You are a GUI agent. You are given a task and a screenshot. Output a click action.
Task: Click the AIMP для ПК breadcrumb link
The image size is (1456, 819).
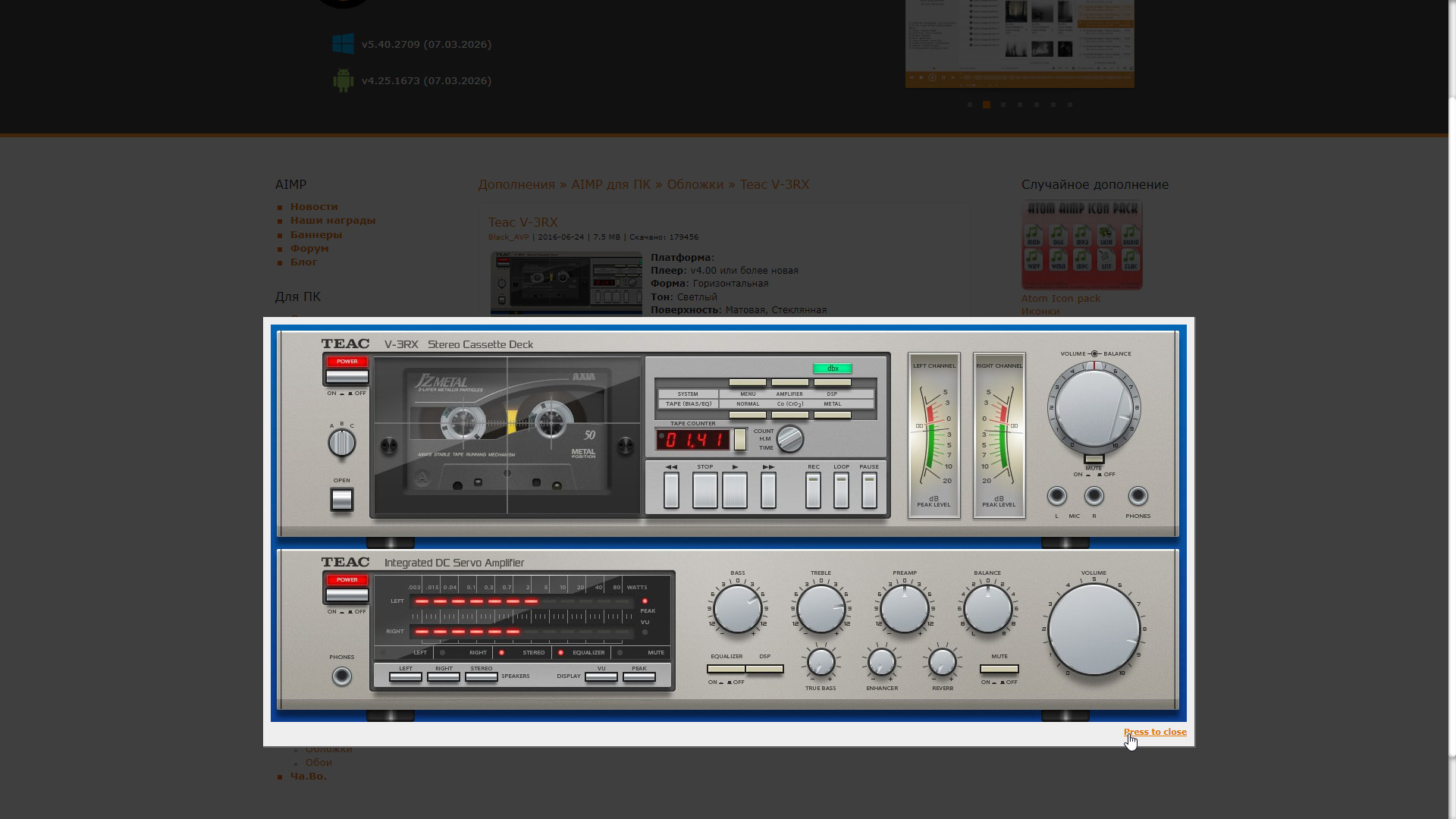coord(610,185)
